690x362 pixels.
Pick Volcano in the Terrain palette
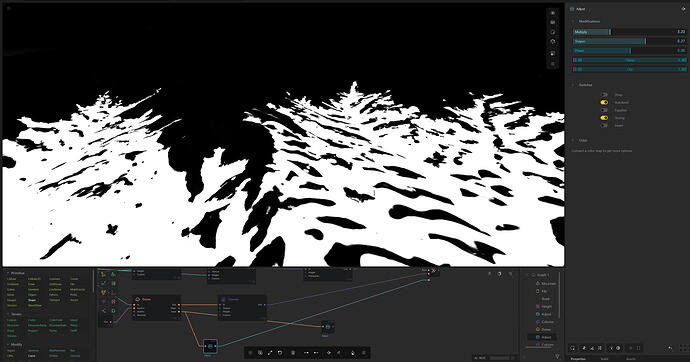[12, 336]
